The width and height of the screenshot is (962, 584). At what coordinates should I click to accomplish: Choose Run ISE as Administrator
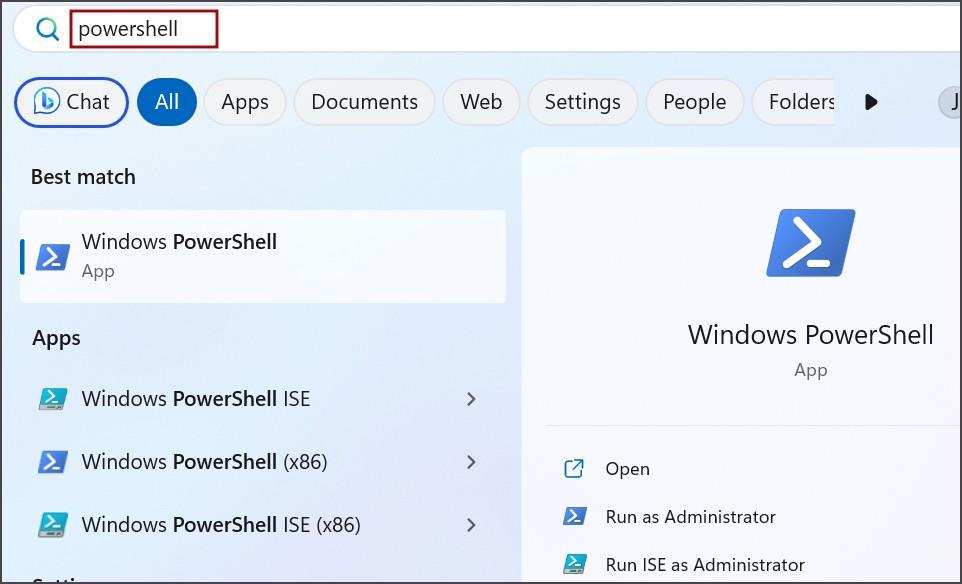[705, 564]
